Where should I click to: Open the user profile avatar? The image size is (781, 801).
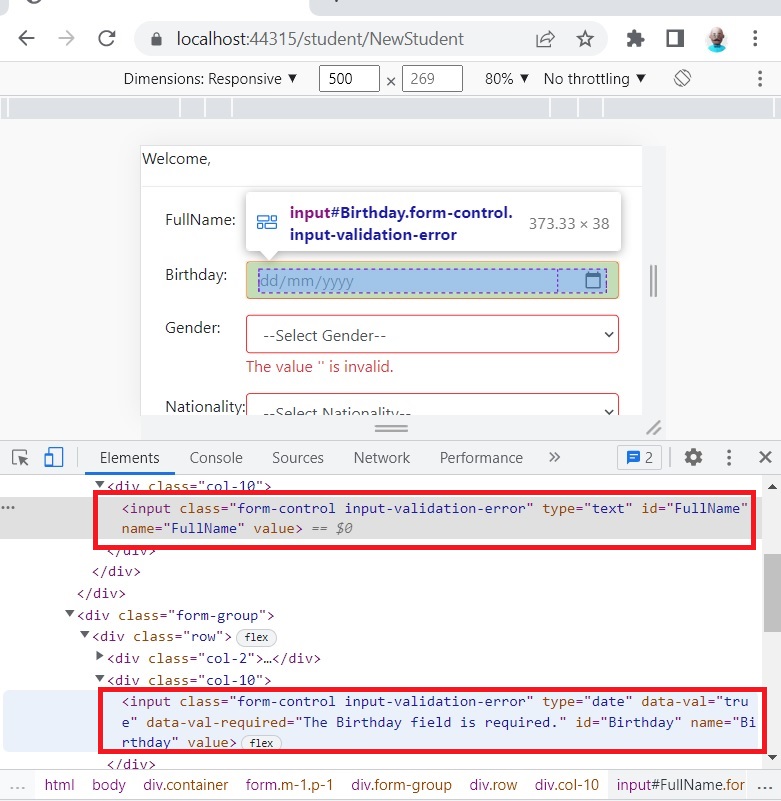pos(716,39)
